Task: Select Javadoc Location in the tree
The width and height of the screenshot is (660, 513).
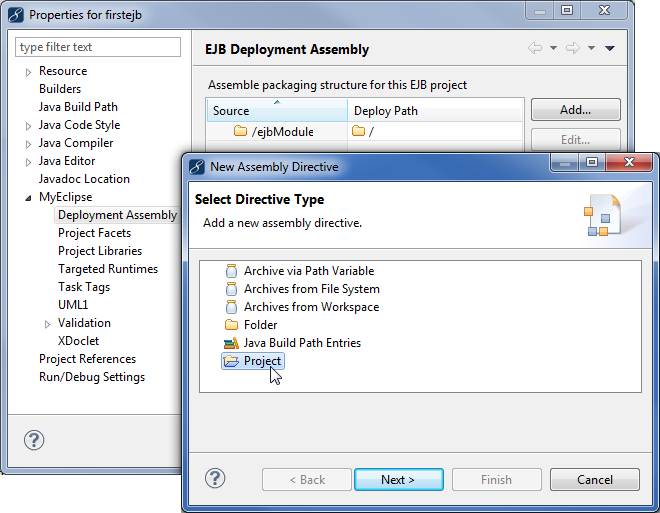Action: [84, 179]
